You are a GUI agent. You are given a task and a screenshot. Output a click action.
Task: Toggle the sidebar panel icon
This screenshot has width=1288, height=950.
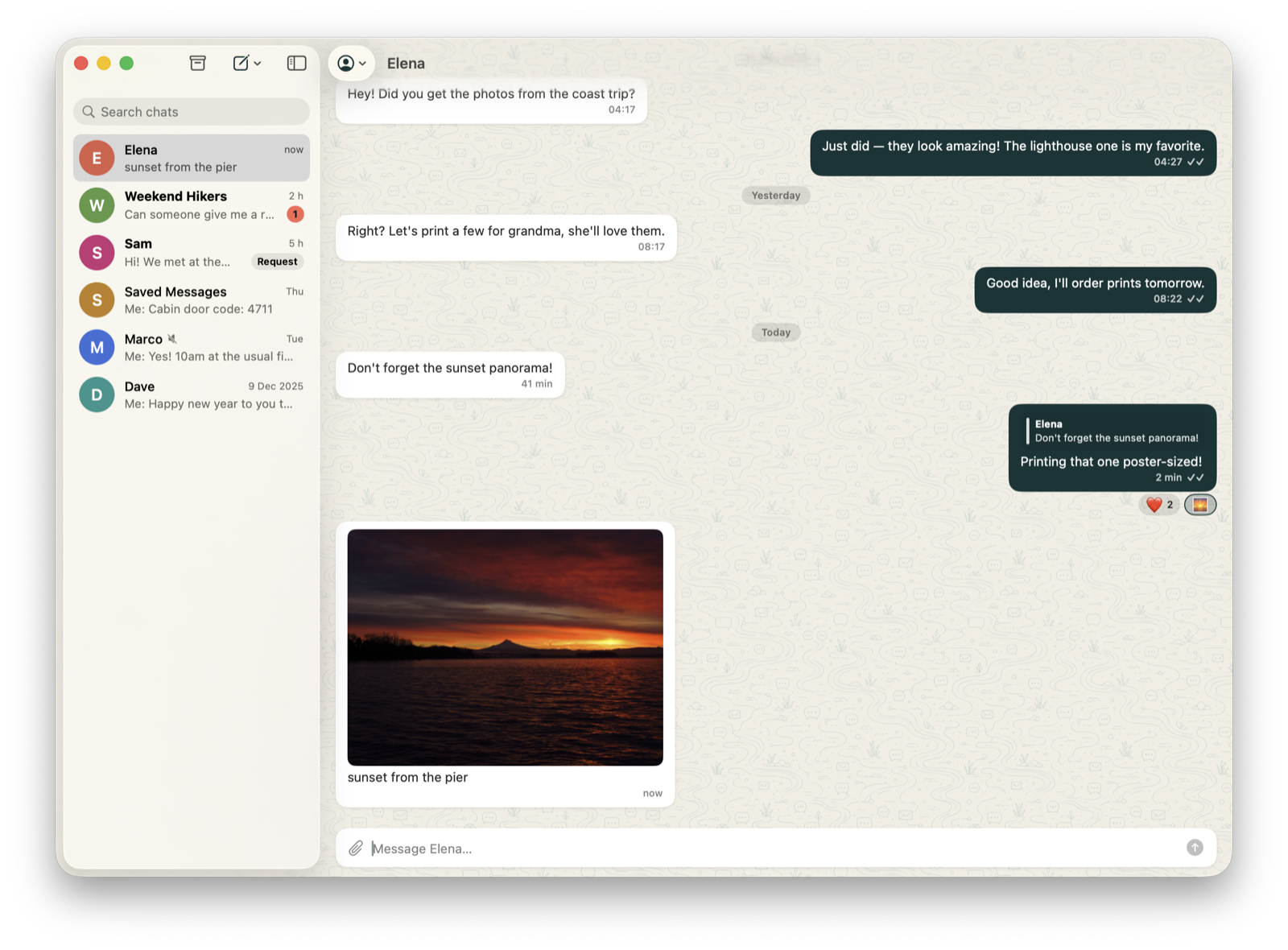click(x=296, y=63)
